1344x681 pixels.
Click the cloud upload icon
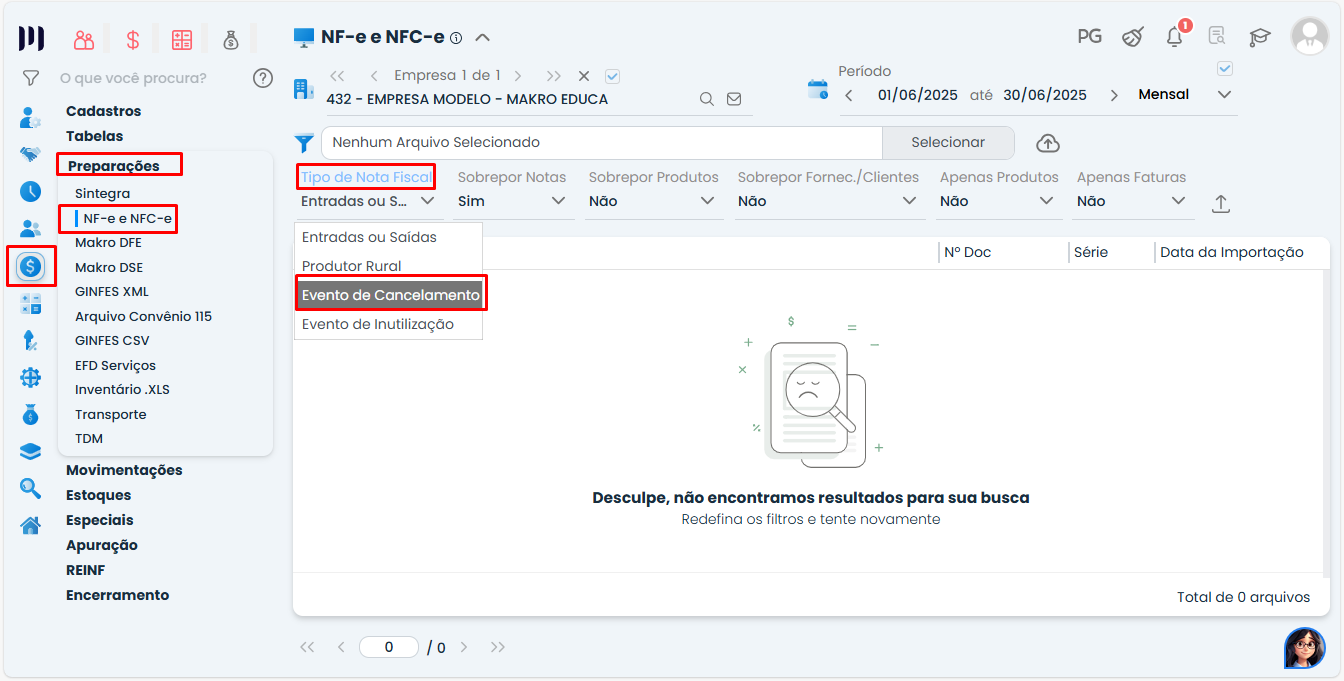1047,143
